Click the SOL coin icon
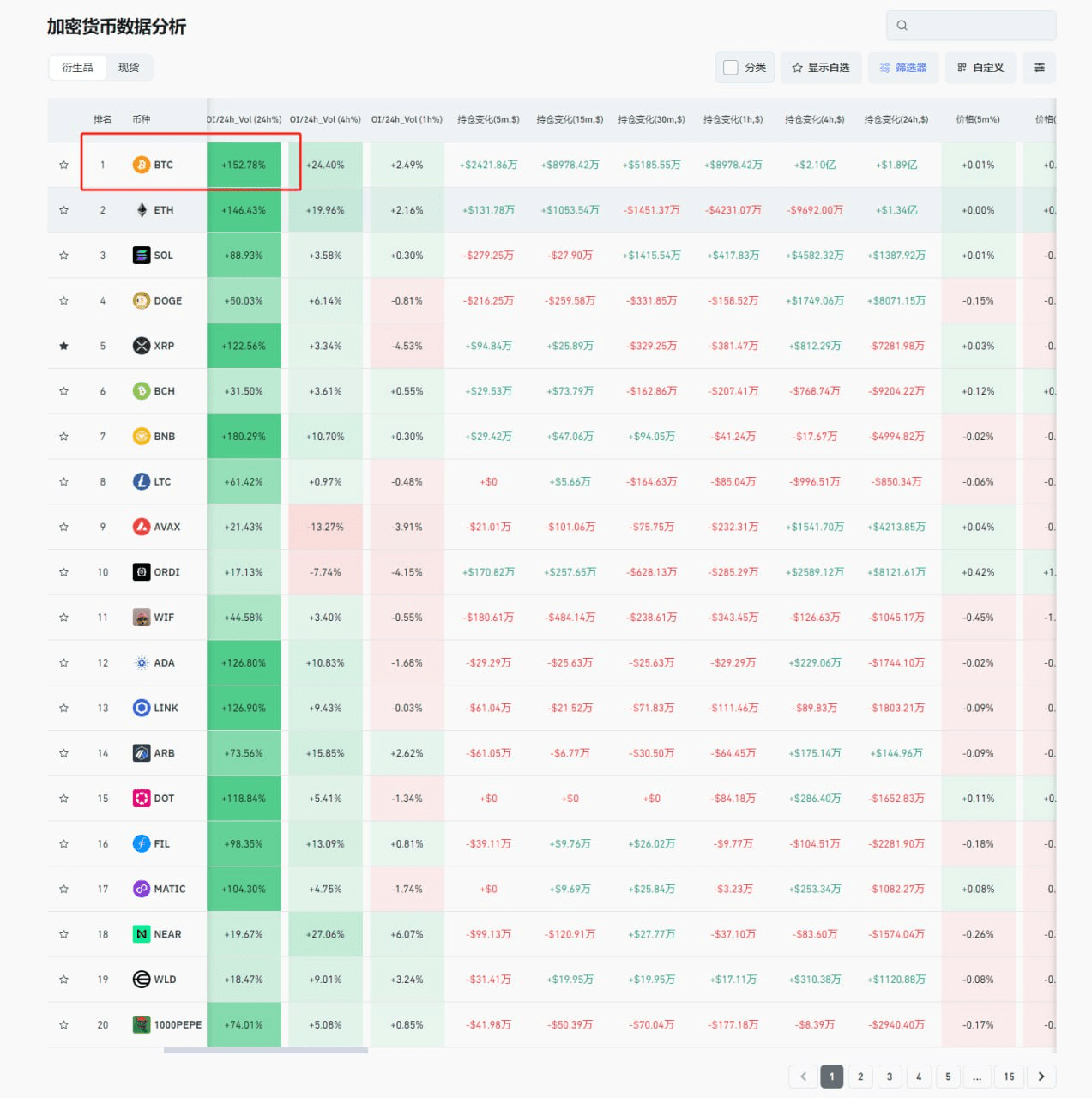 142,256
